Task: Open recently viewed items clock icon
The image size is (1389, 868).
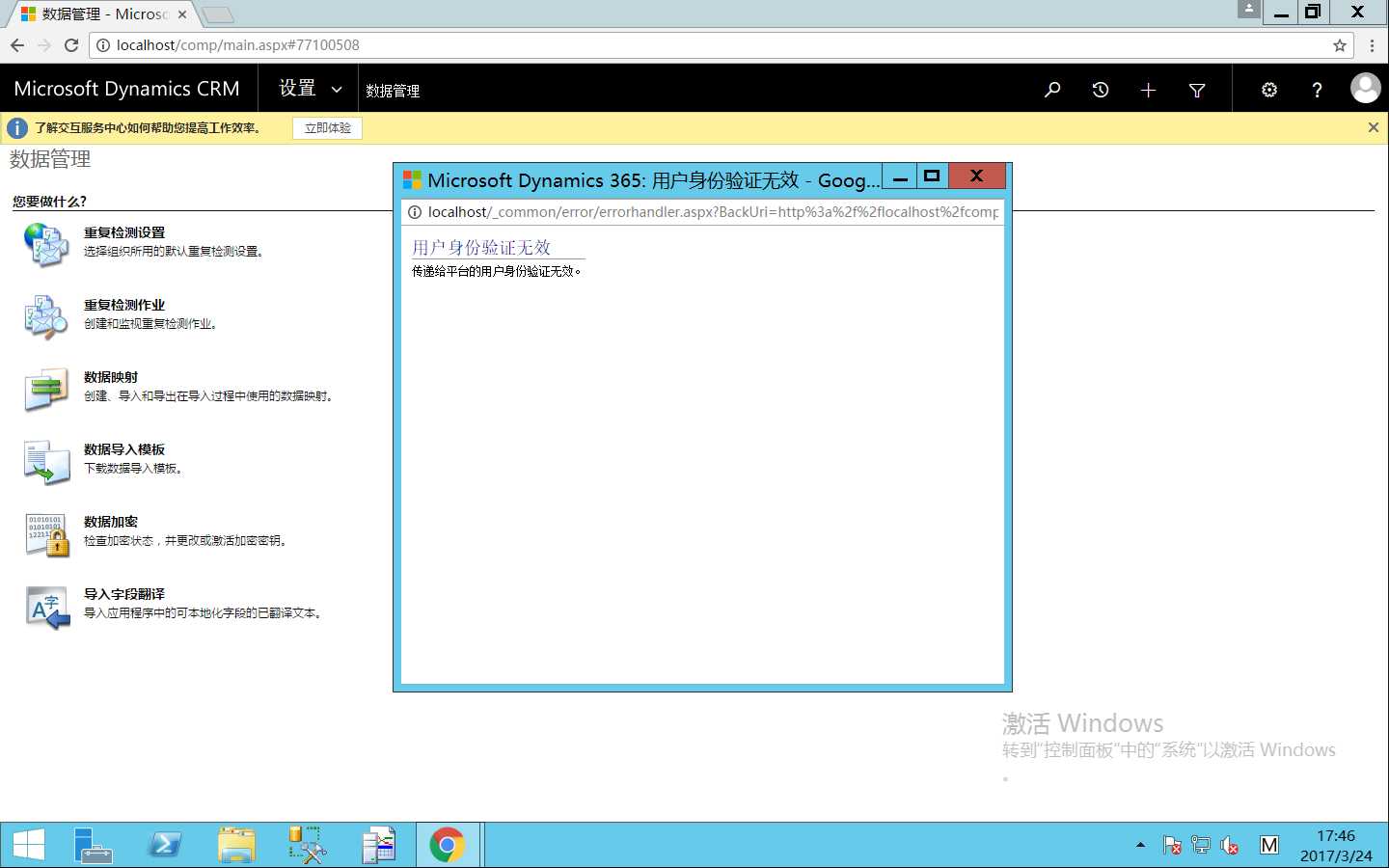Action: tap(1101, 90)
